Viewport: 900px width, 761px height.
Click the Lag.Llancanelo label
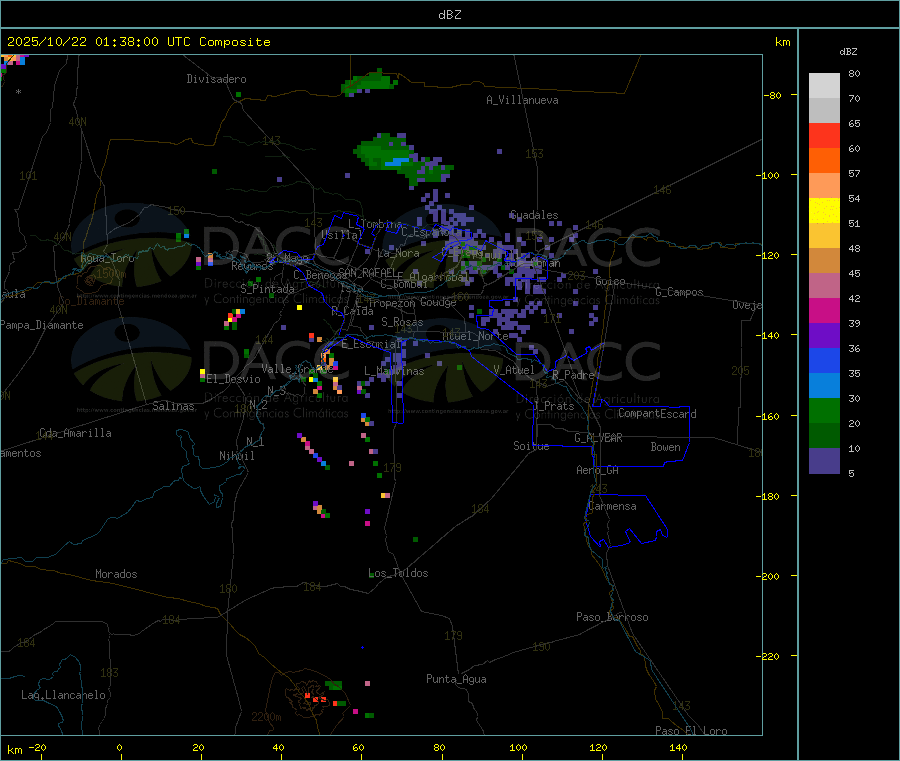click(x=63, y=695)
